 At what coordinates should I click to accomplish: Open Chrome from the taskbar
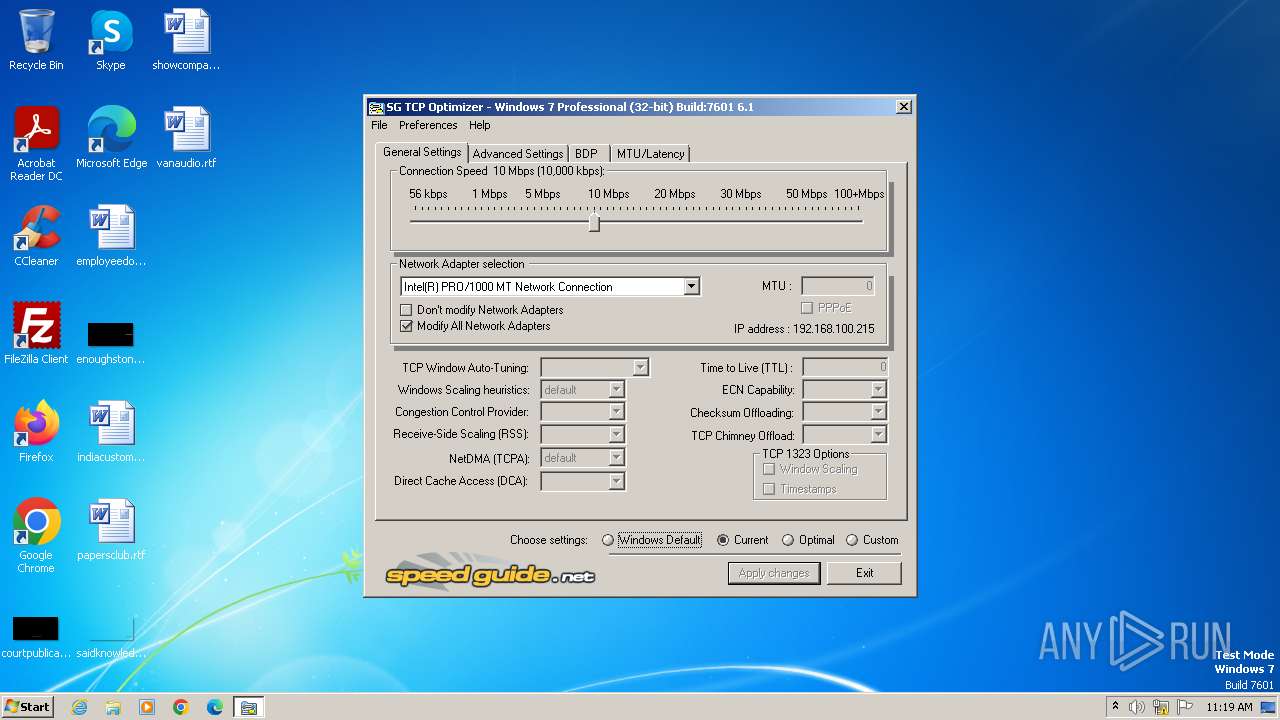pos(181,707)
